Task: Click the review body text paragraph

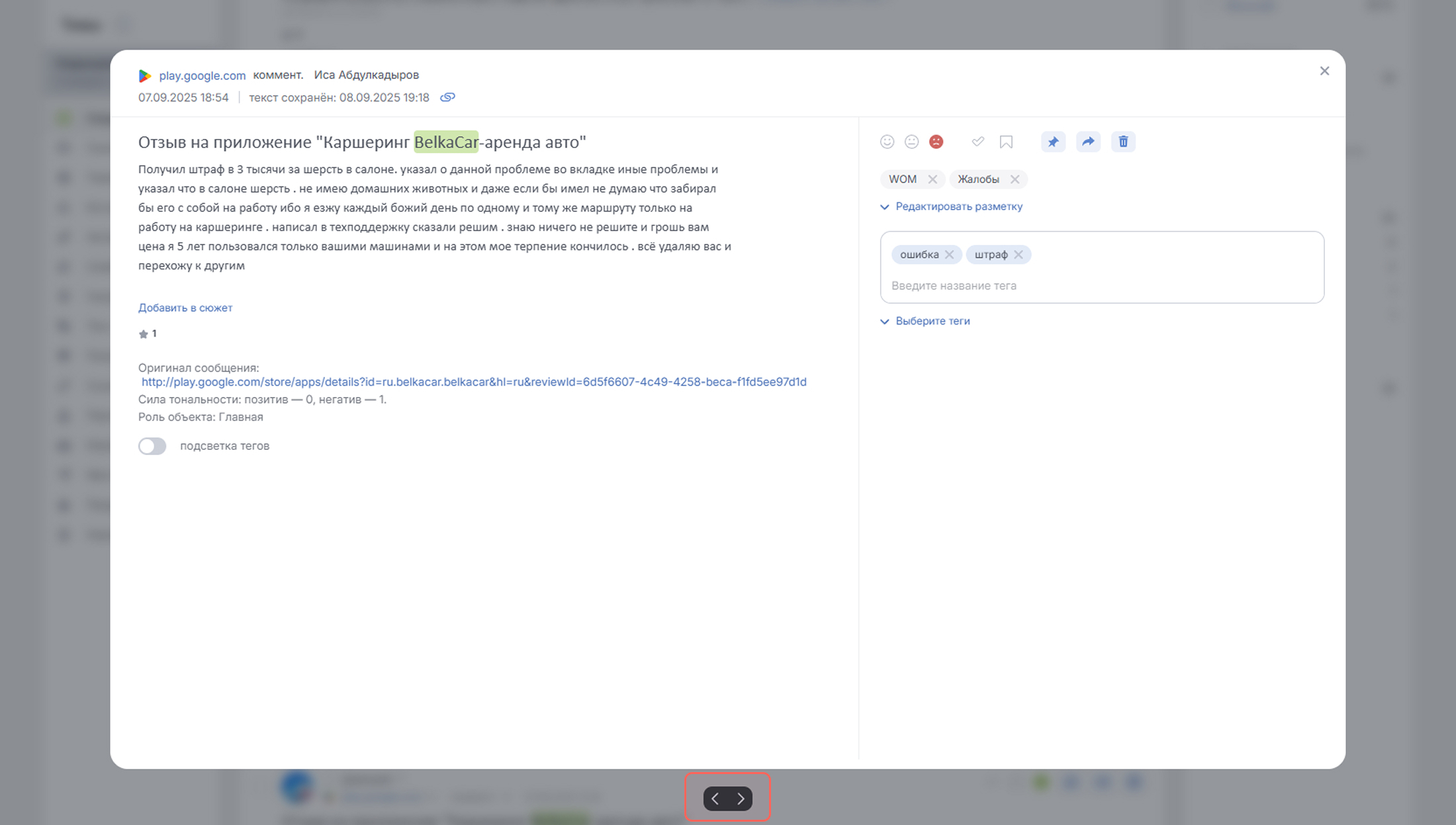Action: tap(435, 218)
